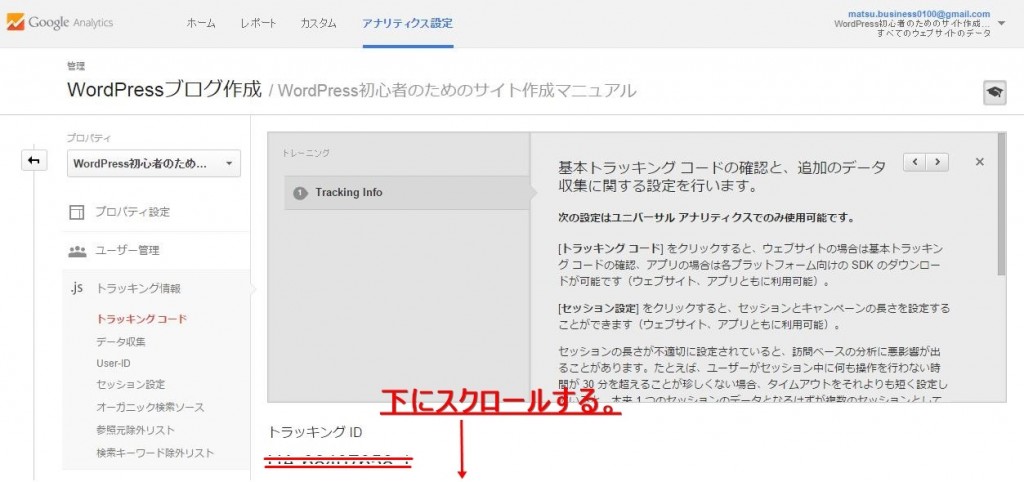Click the WordPressブログ作成 account title

(x=165, y=89)
